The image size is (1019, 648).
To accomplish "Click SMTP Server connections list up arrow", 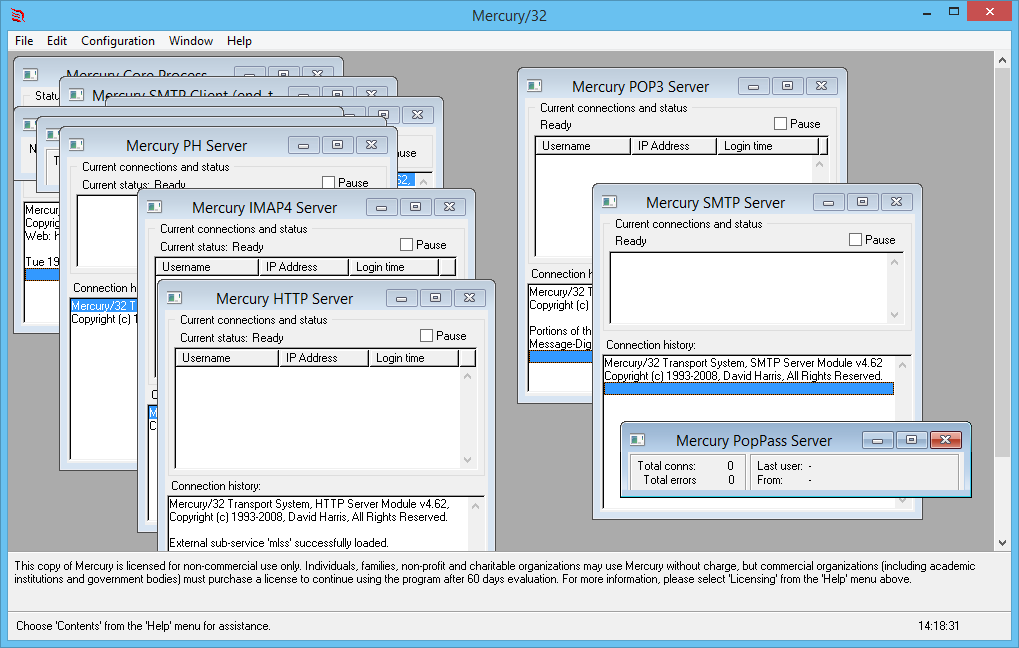I will 895,262.
